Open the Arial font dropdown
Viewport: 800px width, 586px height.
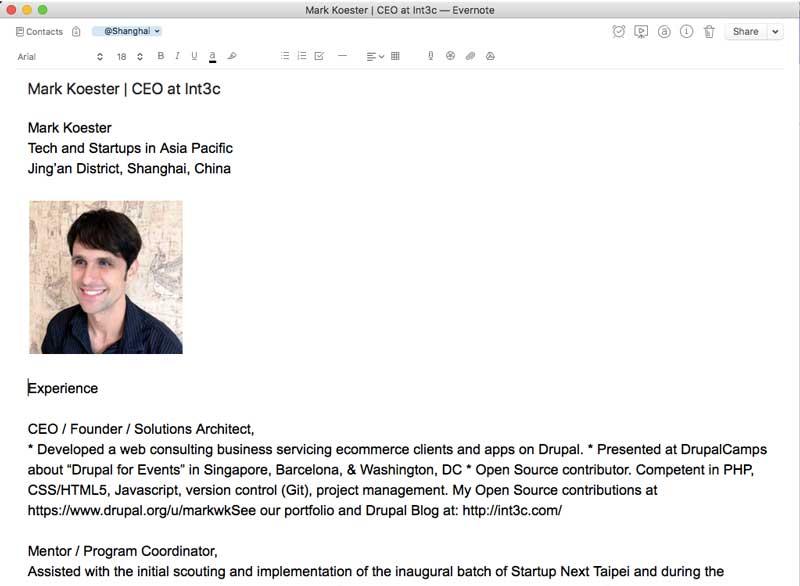(x=60, y=57)
